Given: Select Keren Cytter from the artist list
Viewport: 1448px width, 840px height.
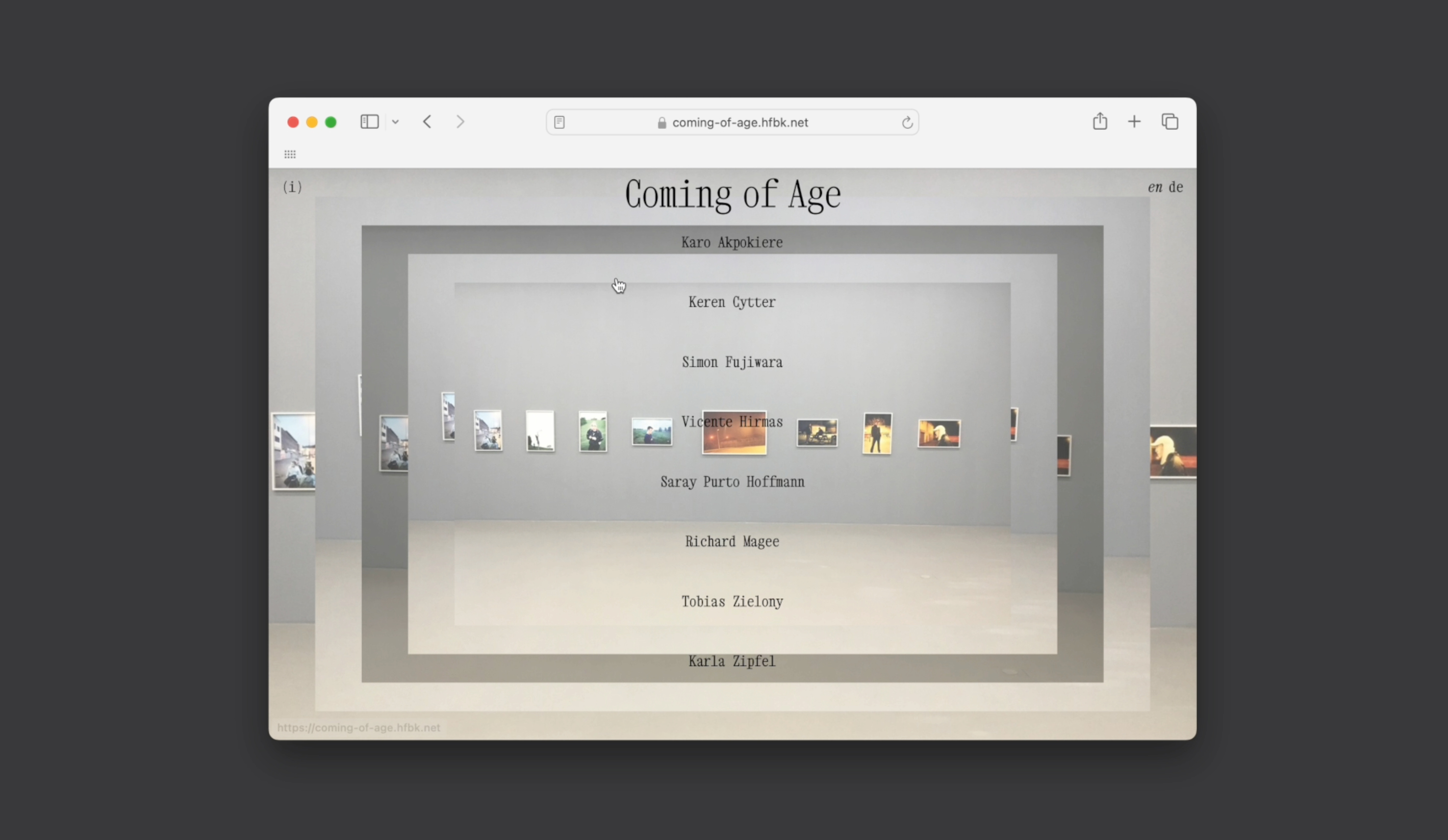Looking at the screenshot, I should tap(732, 302).
